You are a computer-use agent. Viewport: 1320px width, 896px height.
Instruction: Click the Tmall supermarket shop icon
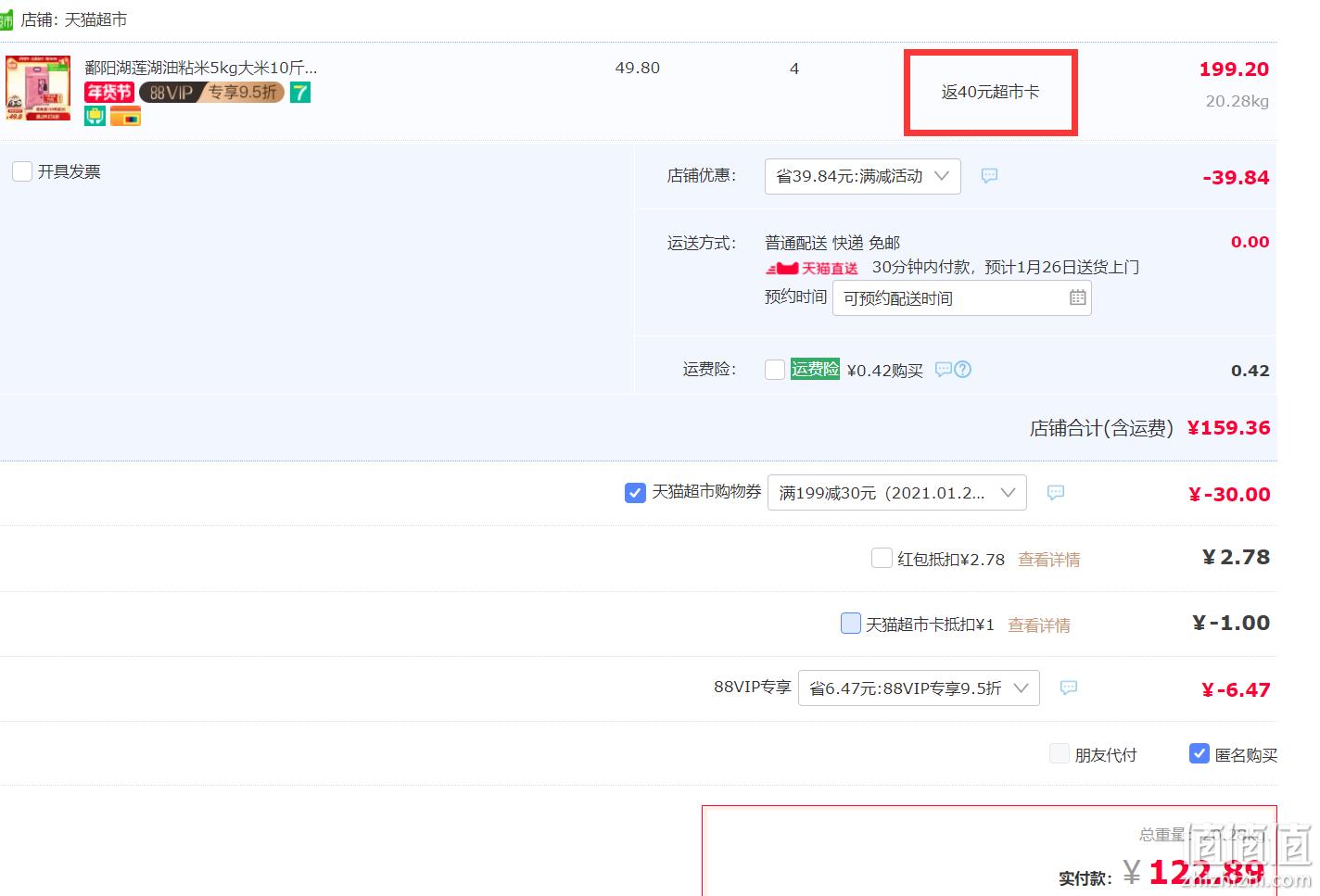[6, 20]
